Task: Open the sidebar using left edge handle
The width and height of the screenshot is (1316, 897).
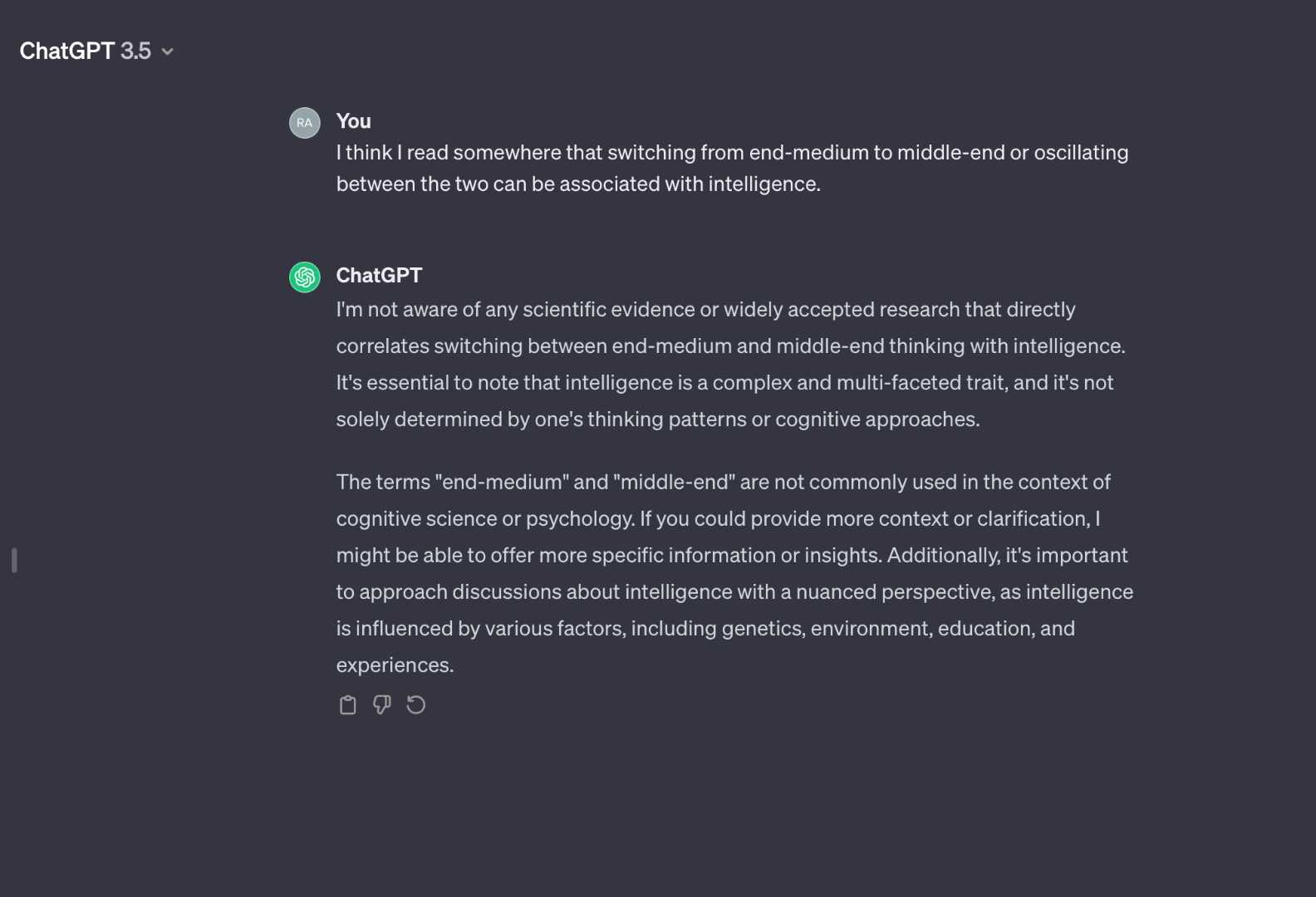Action: click(x=14, y=560)
